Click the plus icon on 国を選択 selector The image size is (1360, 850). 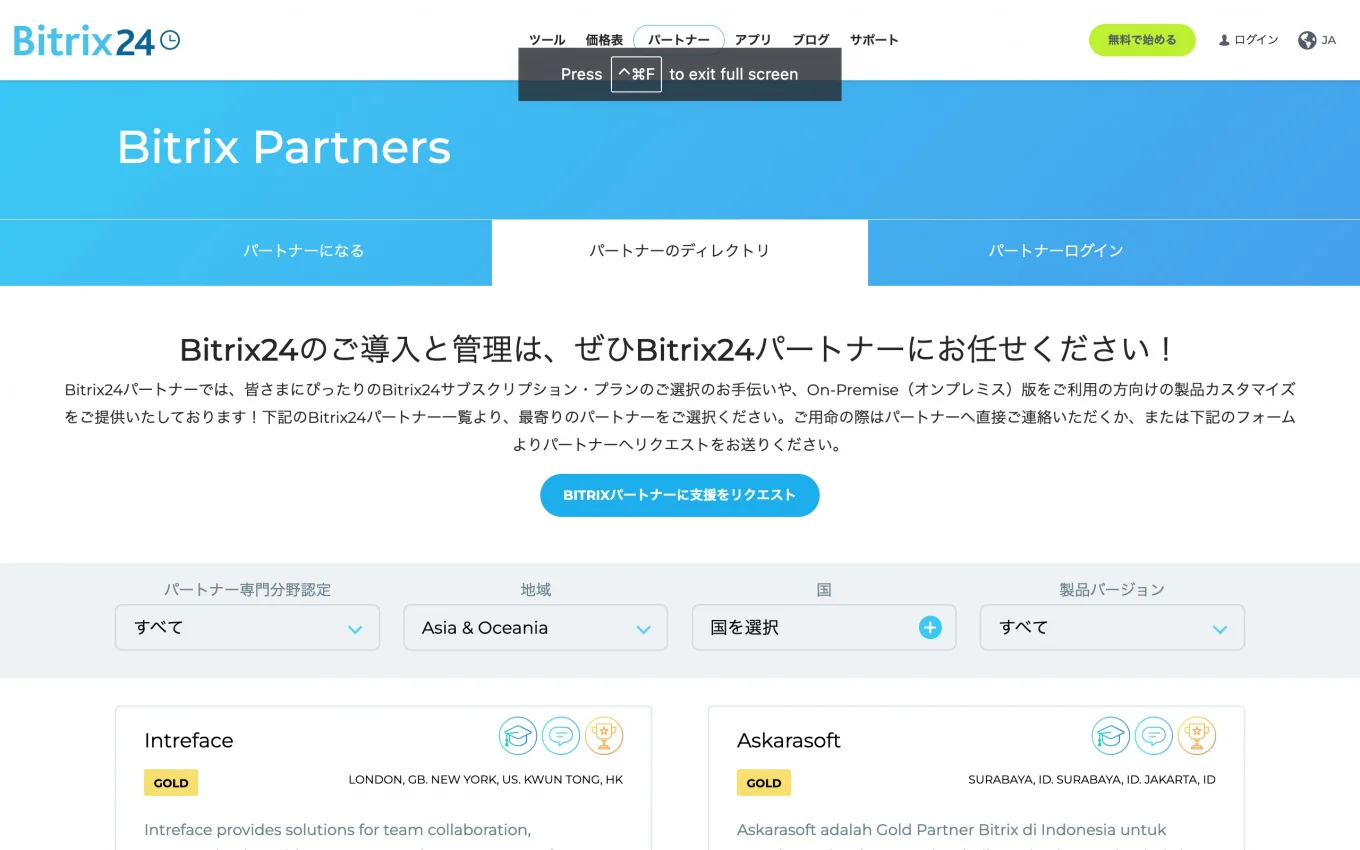click(929, 627)
